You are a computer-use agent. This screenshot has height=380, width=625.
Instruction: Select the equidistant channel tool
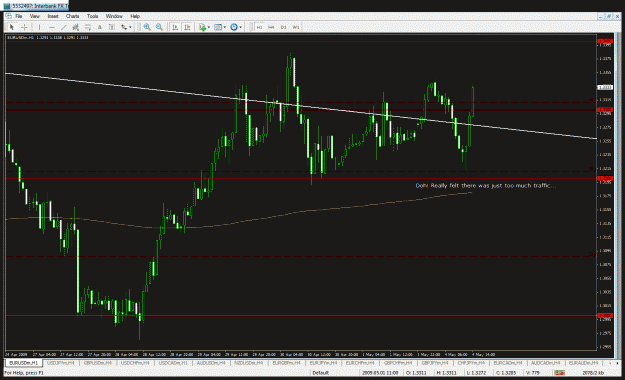(75, 27)
